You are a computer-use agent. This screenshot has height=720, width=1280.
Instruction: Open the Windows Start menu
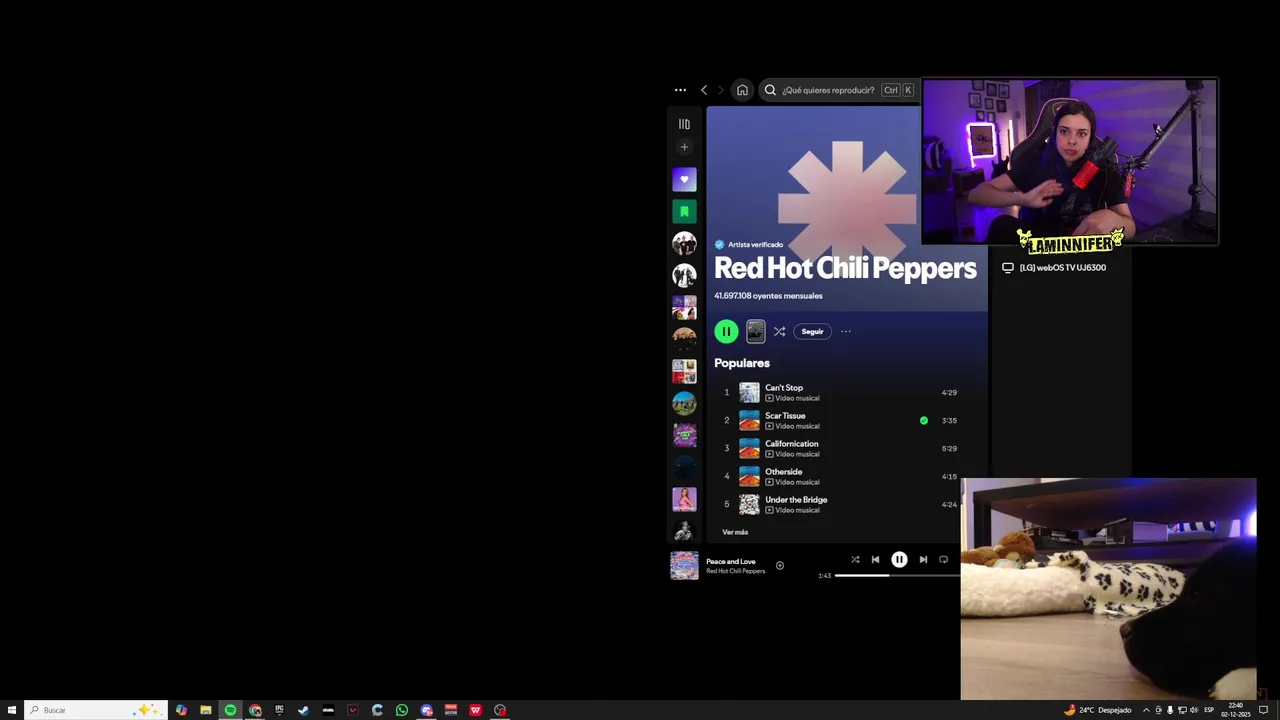click(x=12, y=710)
